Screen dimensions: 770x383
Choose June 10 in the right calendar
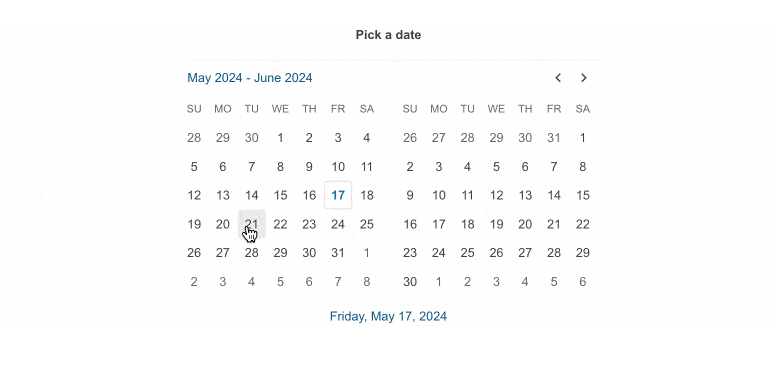tap(439, 195)
